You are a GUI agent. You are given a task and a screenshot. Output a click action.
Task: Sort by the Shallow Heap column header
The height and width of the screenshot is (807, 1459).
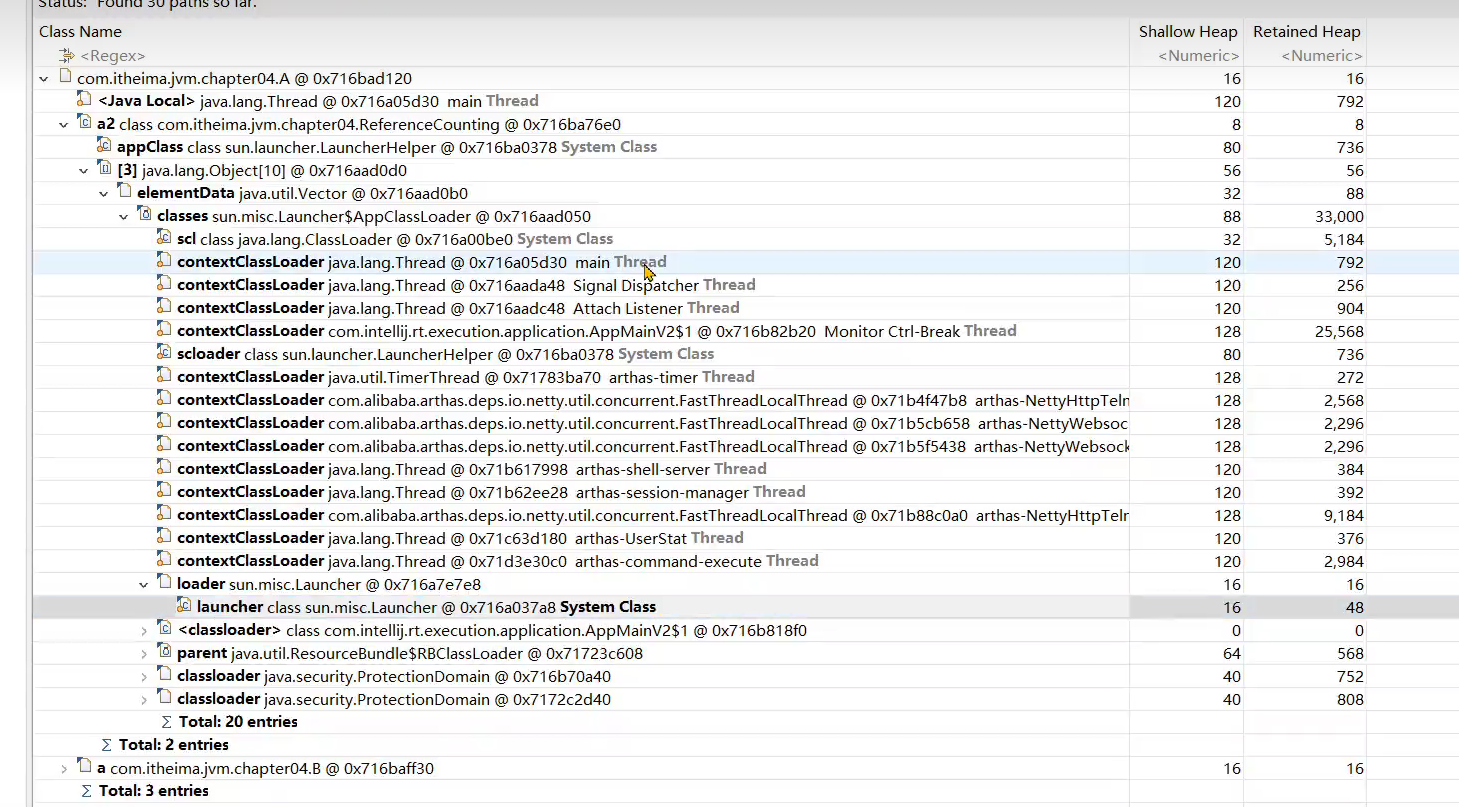point(1188,32)
